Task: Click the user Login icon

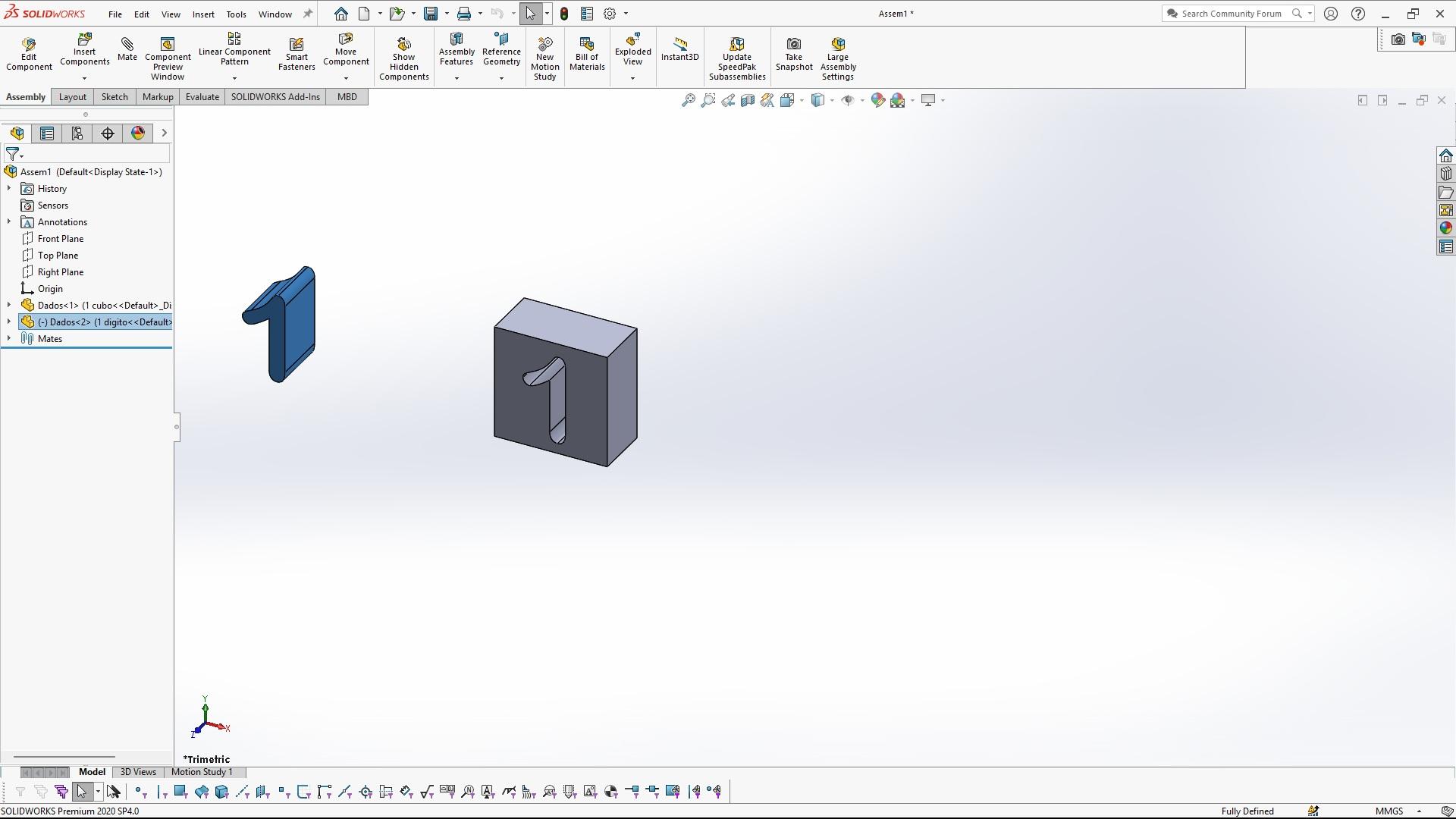Action: (x=1331, y=14)
